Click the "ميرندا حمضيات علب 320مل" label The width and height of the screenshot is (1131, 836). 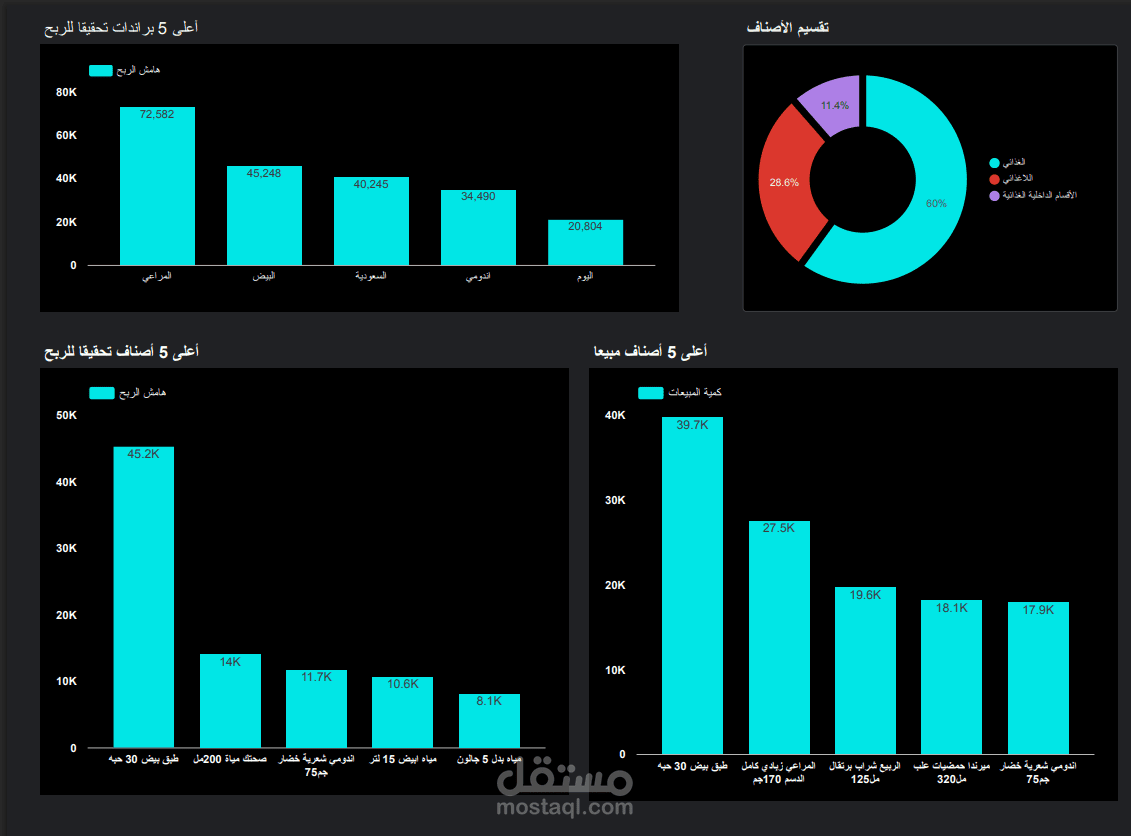click(951, 773)
